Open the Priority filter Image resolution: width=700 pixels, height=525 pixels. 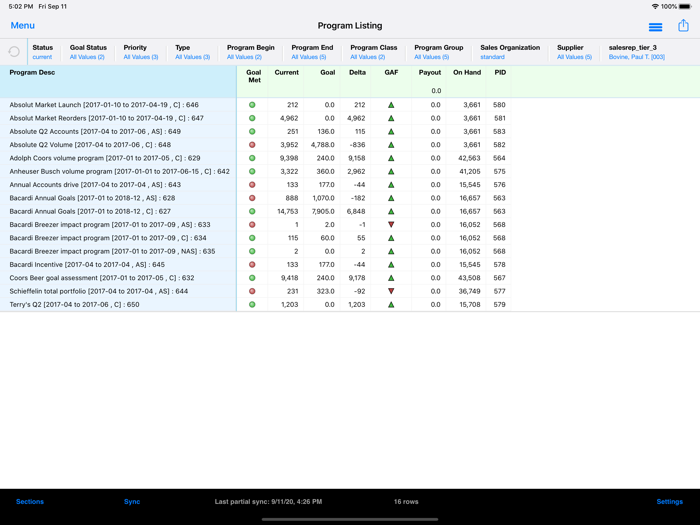point(141,52)
